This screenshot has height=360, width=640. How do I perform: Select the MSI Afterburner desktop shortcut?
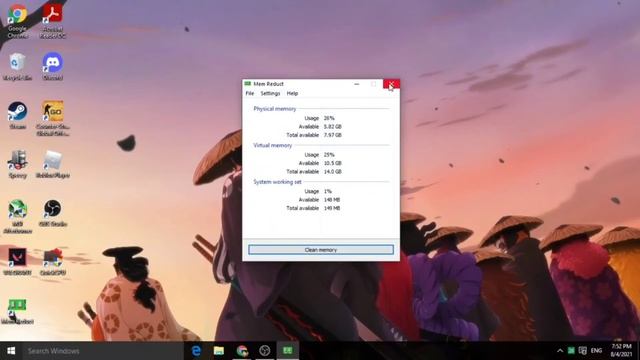coord(18,216)
